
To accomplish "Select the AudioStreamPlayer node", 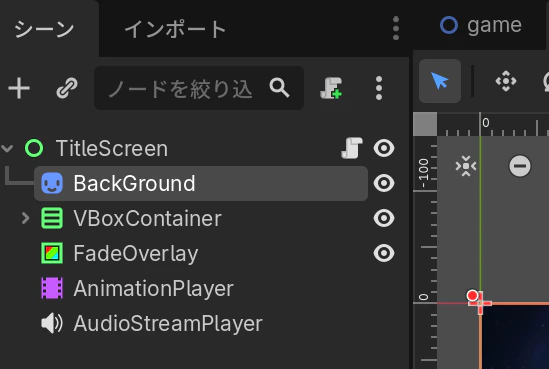I will [x=168, y=323].
